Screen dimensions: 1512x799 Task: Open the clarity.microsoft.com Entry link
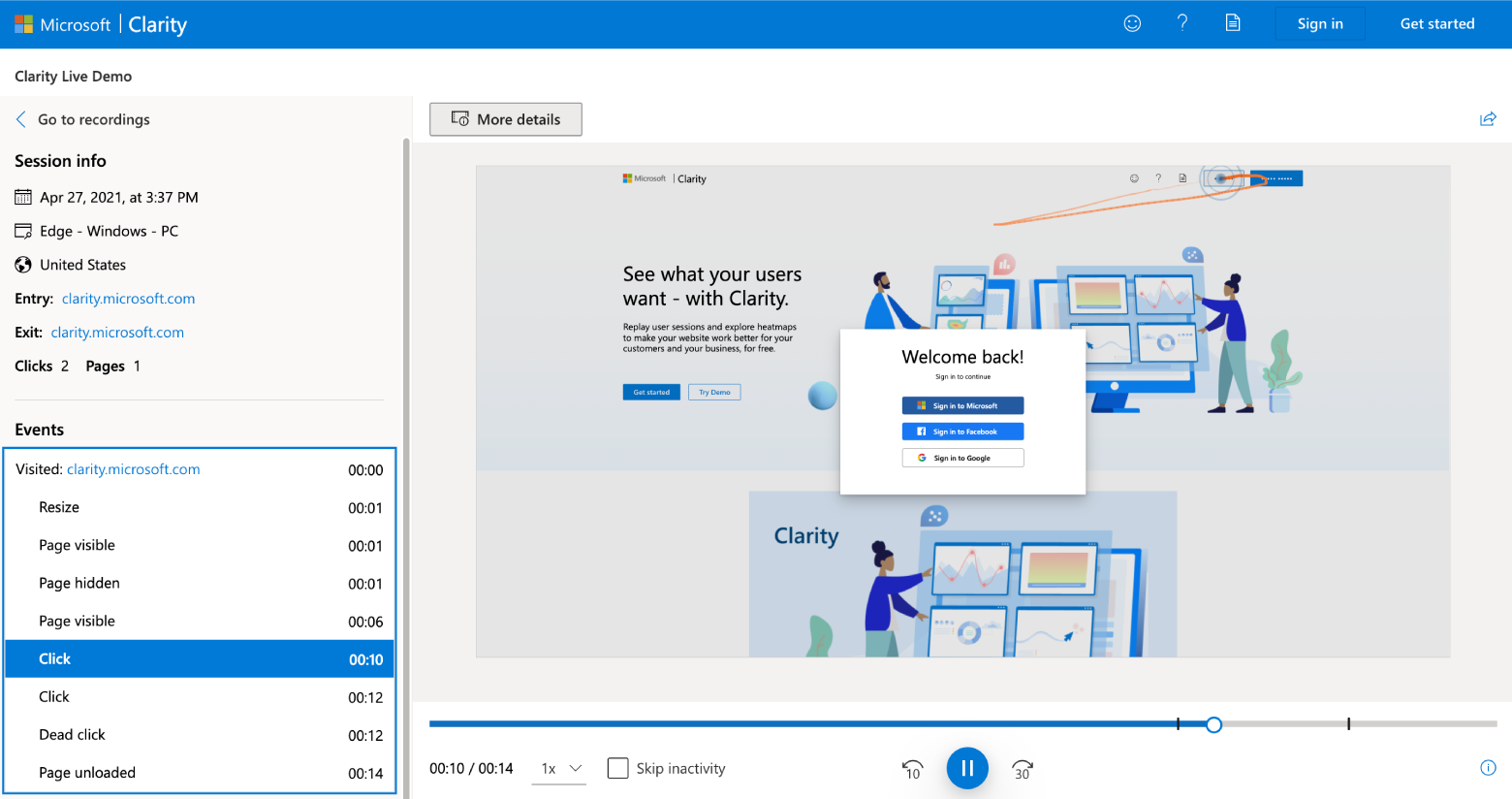coord(128,298)
